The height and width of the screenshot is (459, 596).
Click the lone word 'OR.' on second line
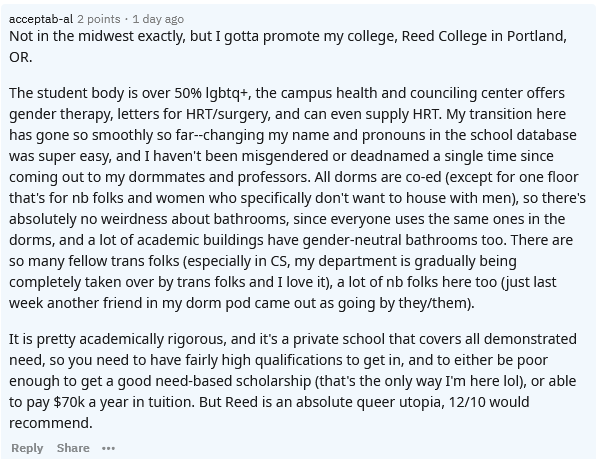click(x=21, y=57)
